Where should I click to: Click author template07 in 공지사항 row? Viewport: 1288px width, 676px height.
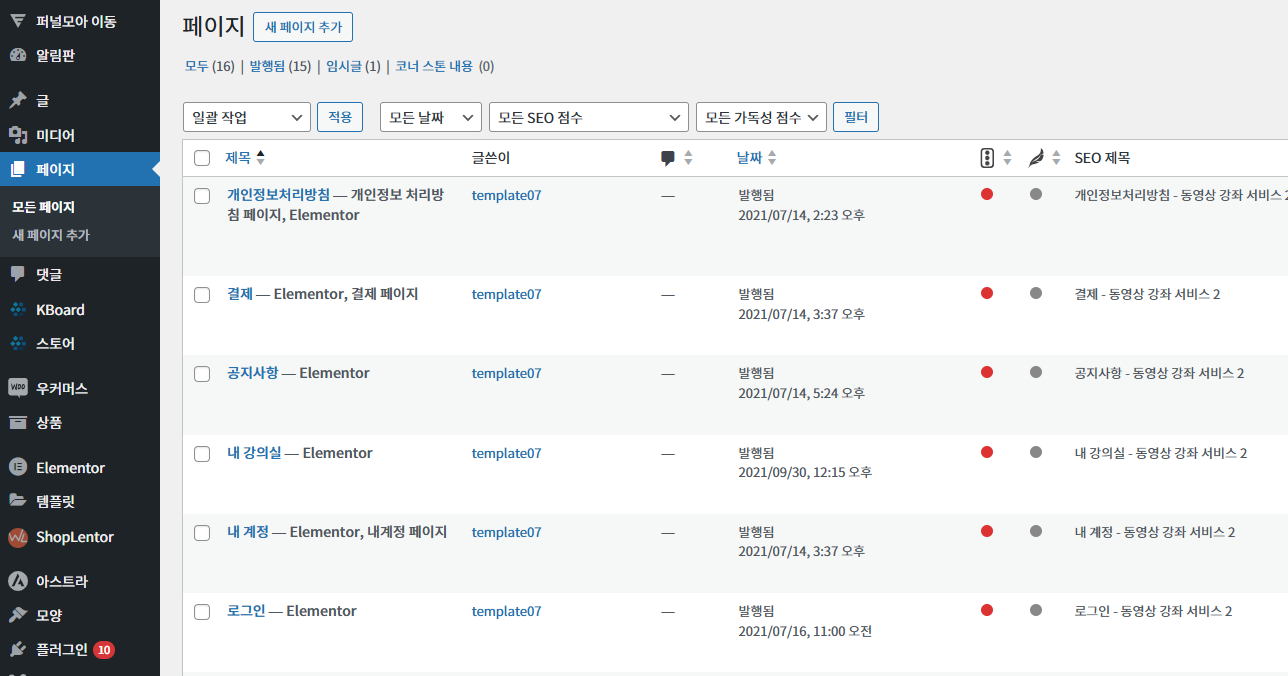[506, 373]
